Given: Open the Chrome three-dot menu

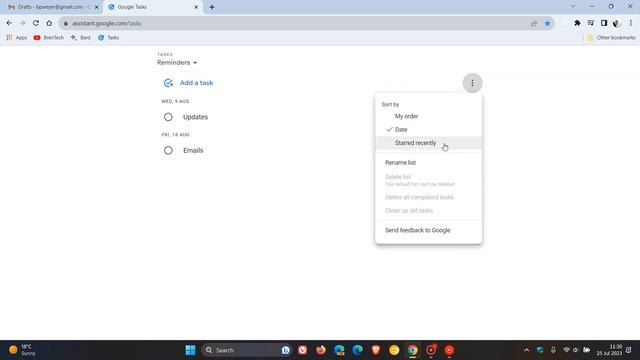Looking at the screenshot, I should [x=631, y=23].
